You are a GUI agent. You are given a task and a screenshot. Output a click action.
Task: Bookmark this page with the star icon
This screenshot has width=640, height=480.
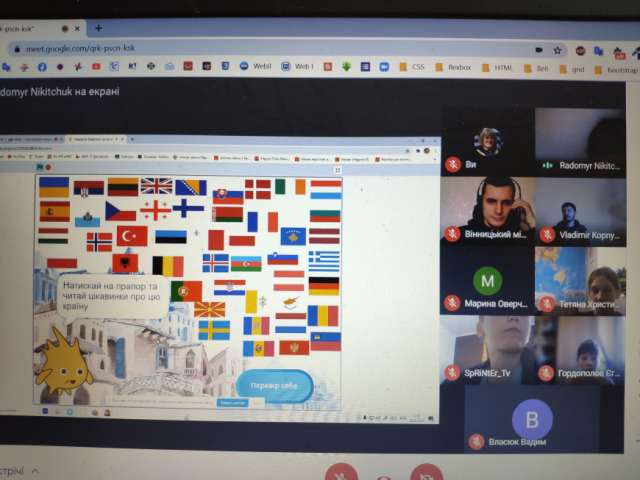(x=557, y=49)
